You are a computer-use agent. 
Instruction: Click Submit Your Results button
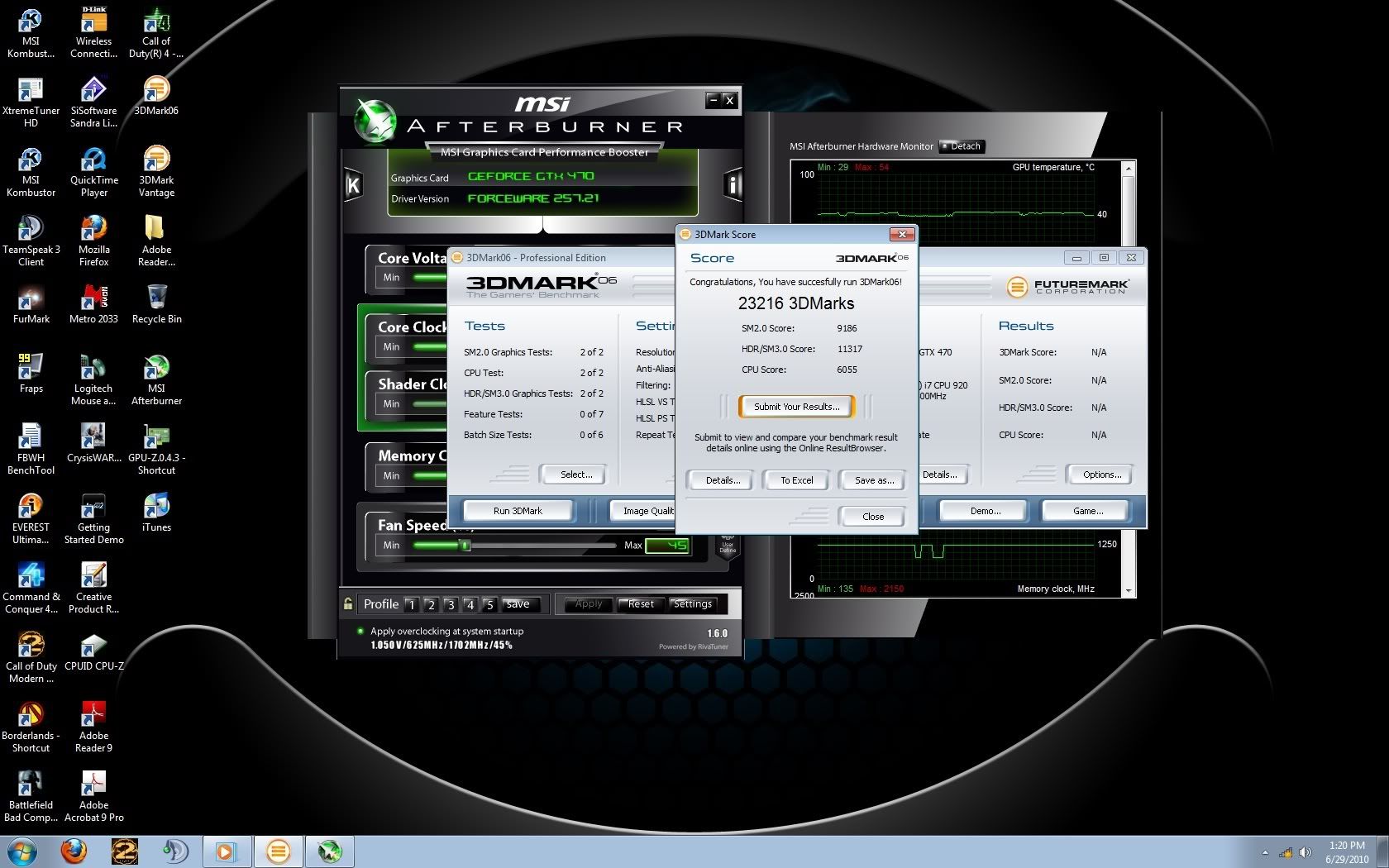(x=797, y=407)
